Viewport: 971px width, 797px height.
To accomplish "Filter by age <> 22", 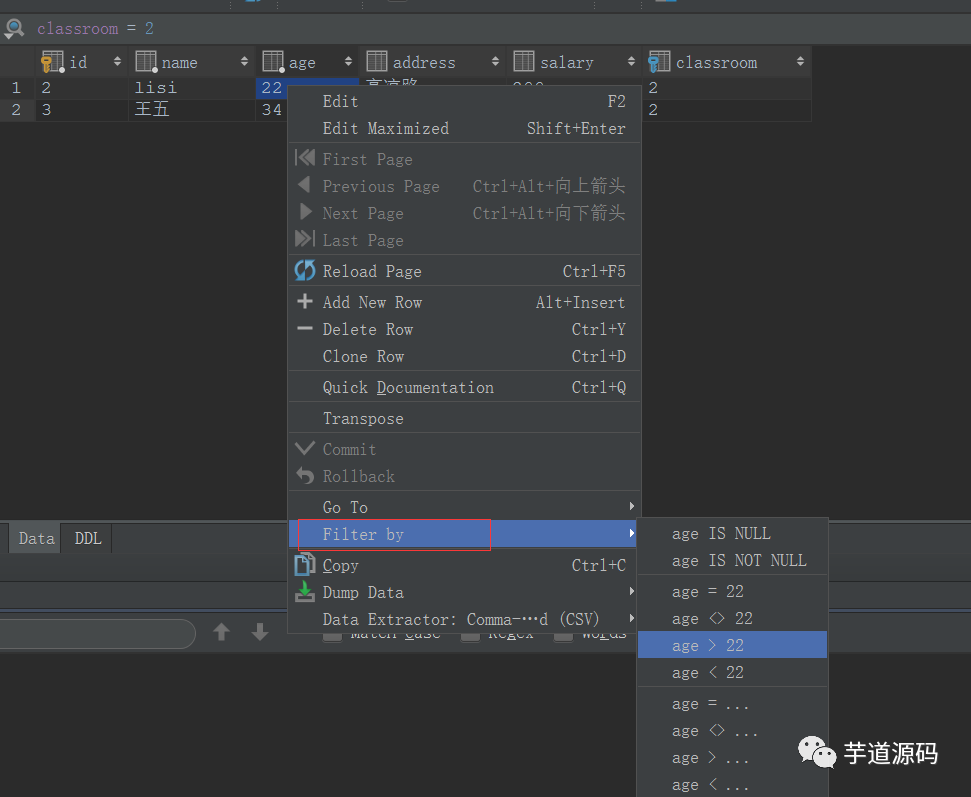I will [x=733, y=618].
